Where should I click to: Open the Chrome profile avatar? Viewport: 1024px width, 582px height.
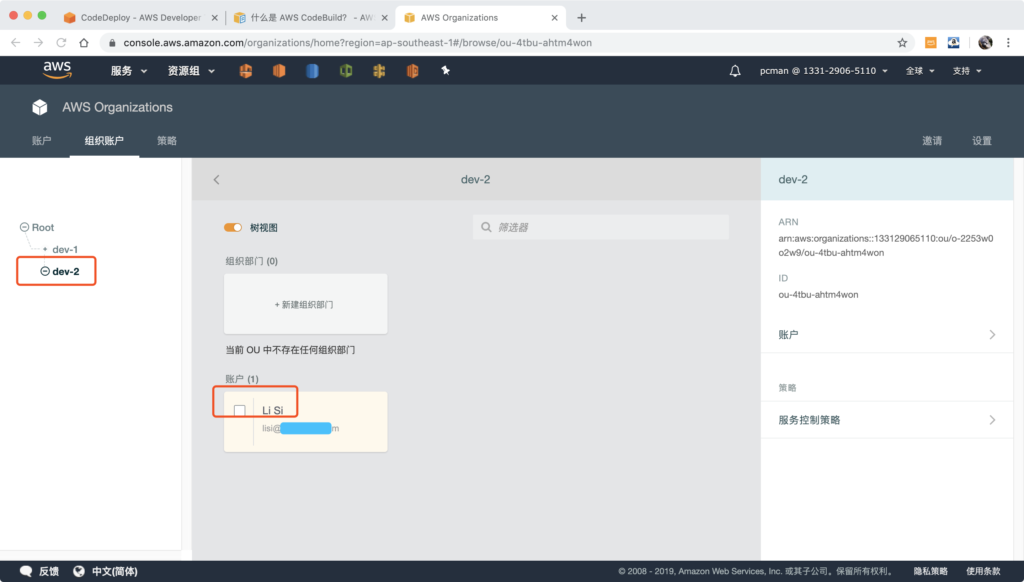[x=985, y=42]
